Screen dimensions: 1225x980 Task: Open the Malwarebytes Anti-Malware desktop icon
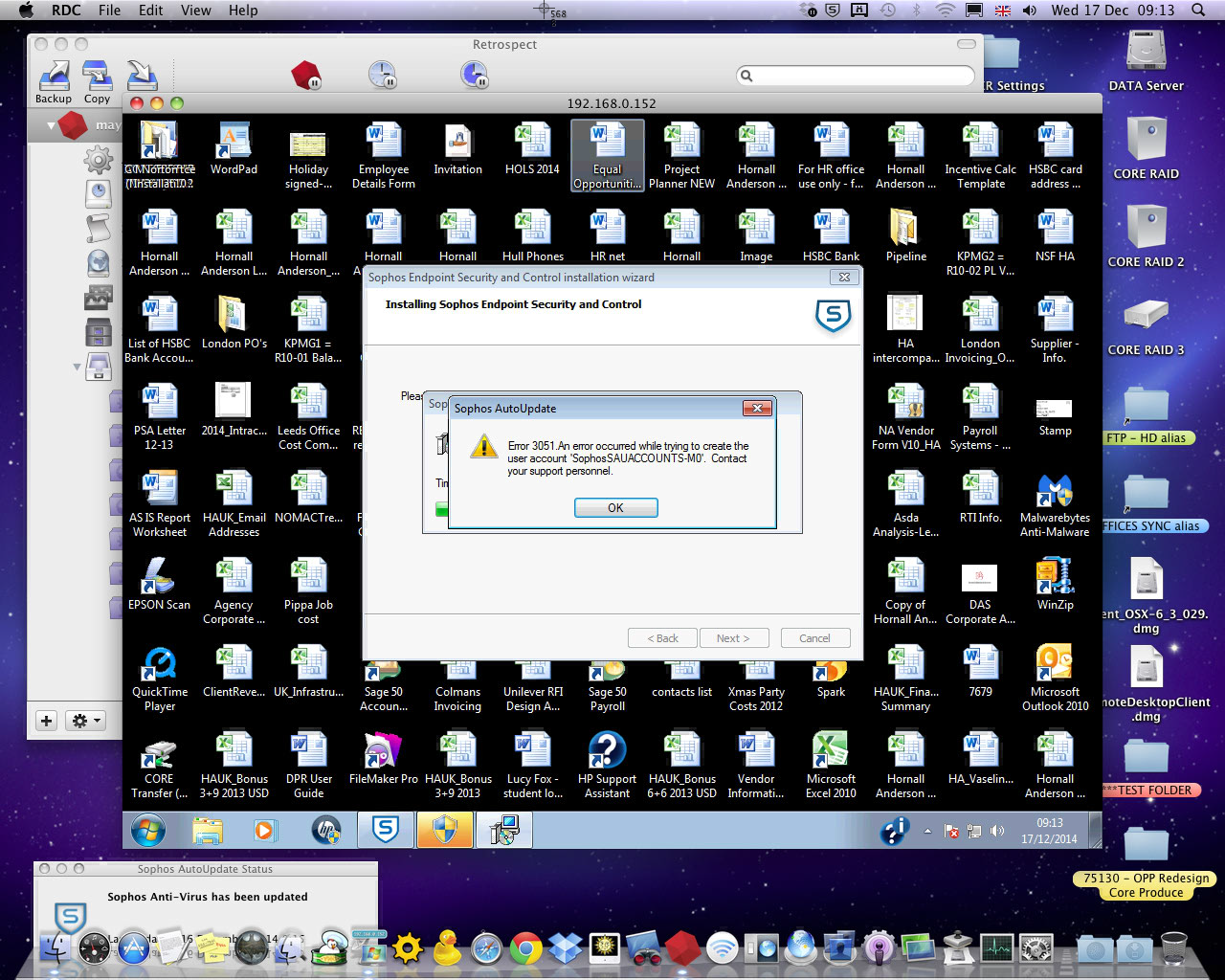pyautogui.click(x=1055, y=505)
